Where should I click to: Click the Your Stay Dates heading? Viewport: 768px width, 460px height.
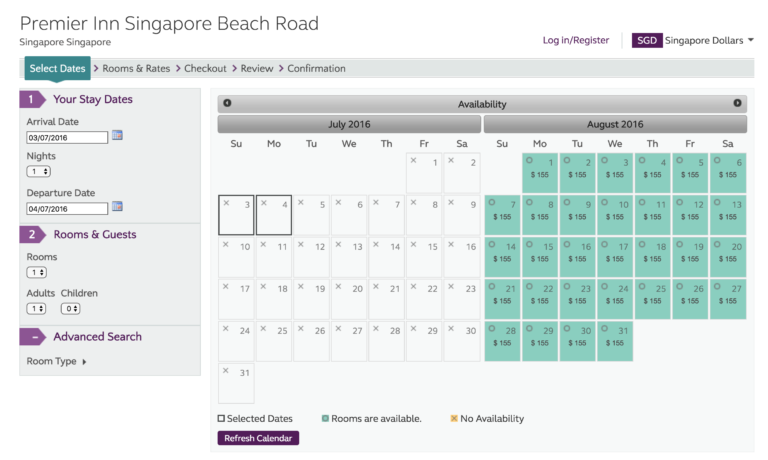pyautogui.click(x=93, y=99)
